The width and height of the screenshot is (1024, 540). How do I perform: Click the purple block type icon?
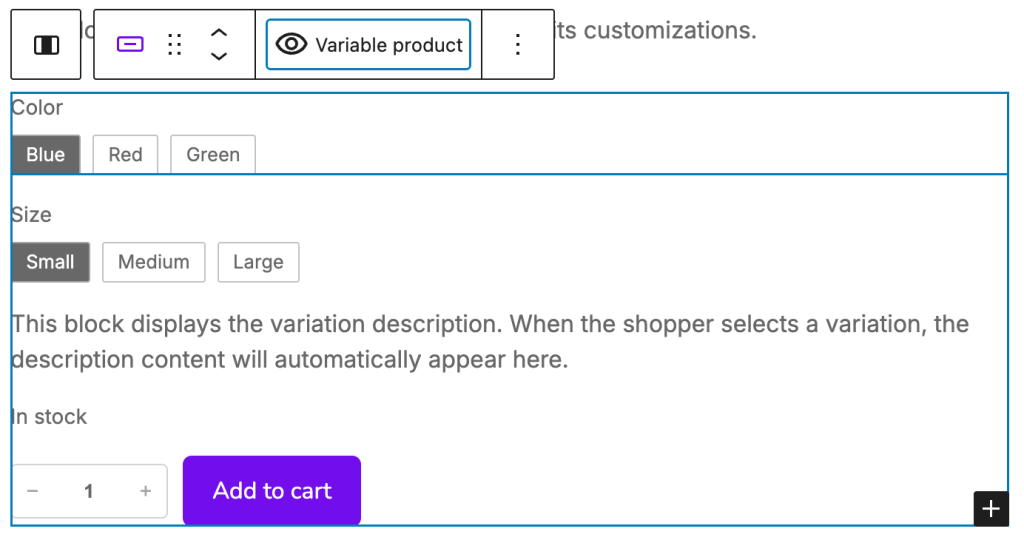pyautogui.click(x=131, y=45)
